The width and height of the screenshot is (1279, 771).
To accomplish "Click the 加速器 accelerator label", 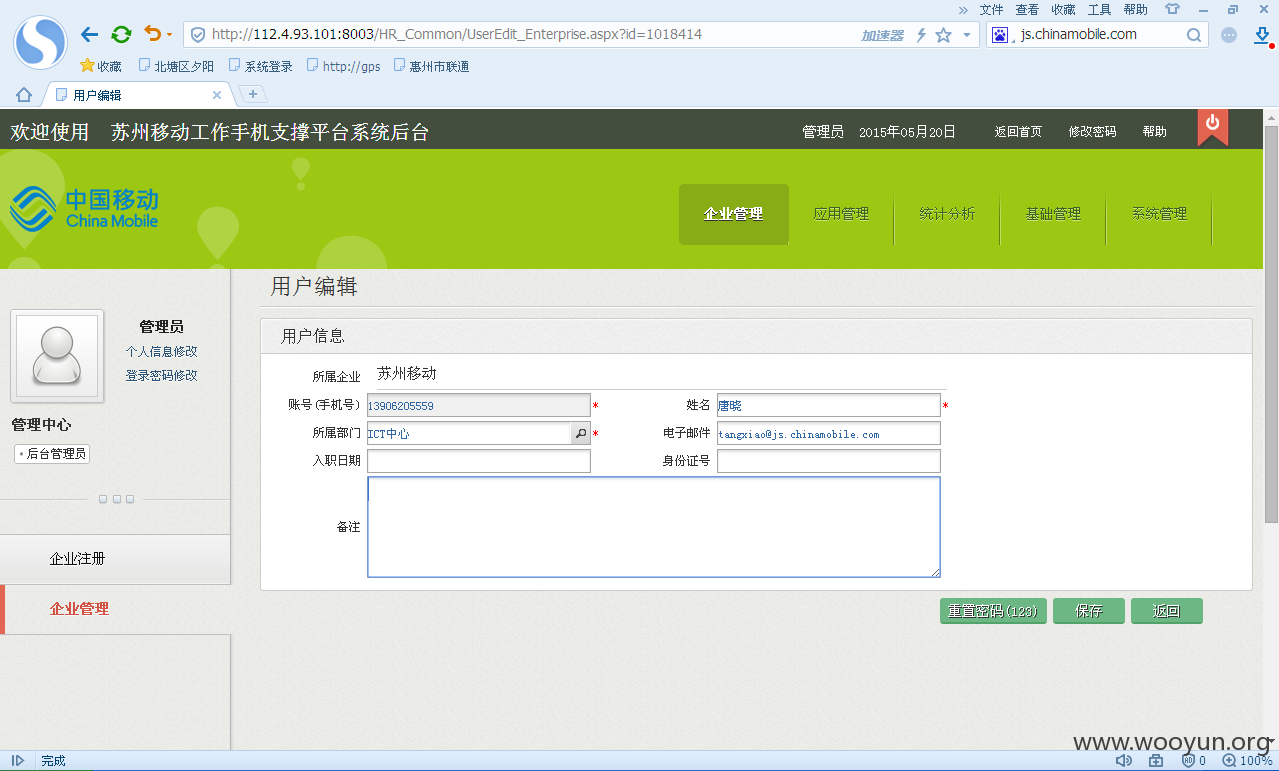I will (882, 35).
